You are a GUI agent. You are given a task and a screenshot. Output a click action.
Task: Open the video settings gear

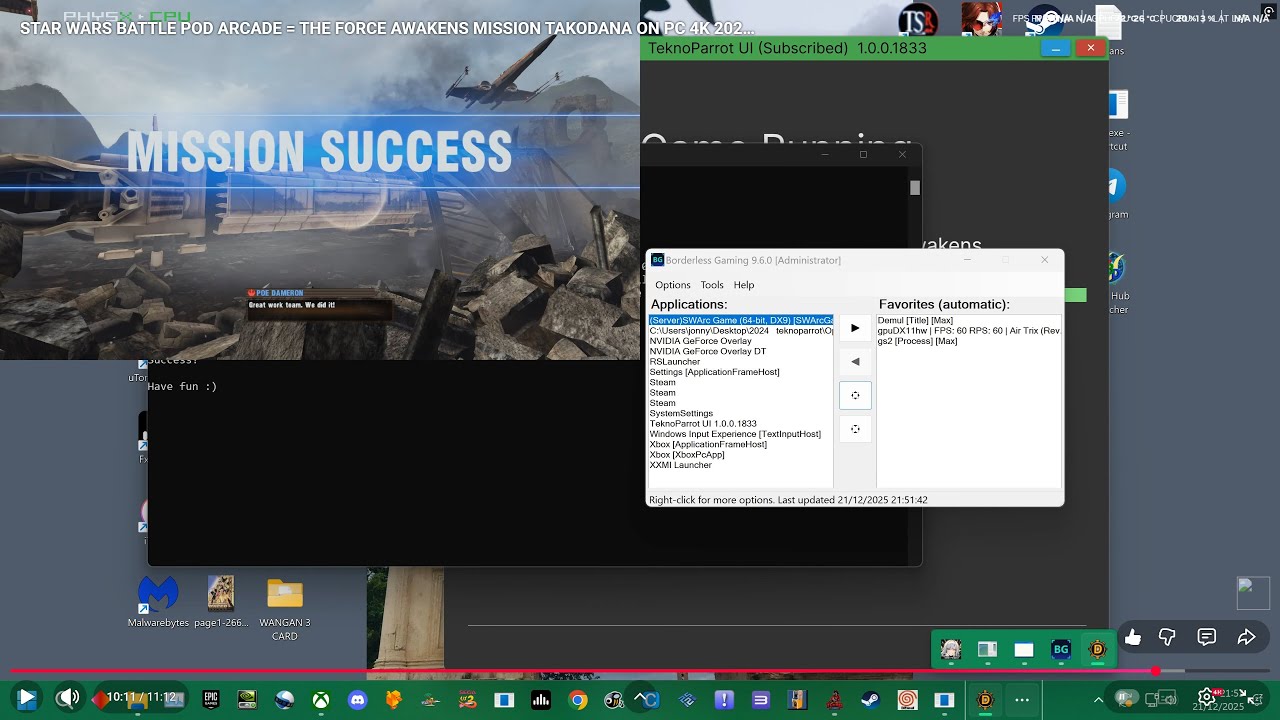coord(1207,697)
